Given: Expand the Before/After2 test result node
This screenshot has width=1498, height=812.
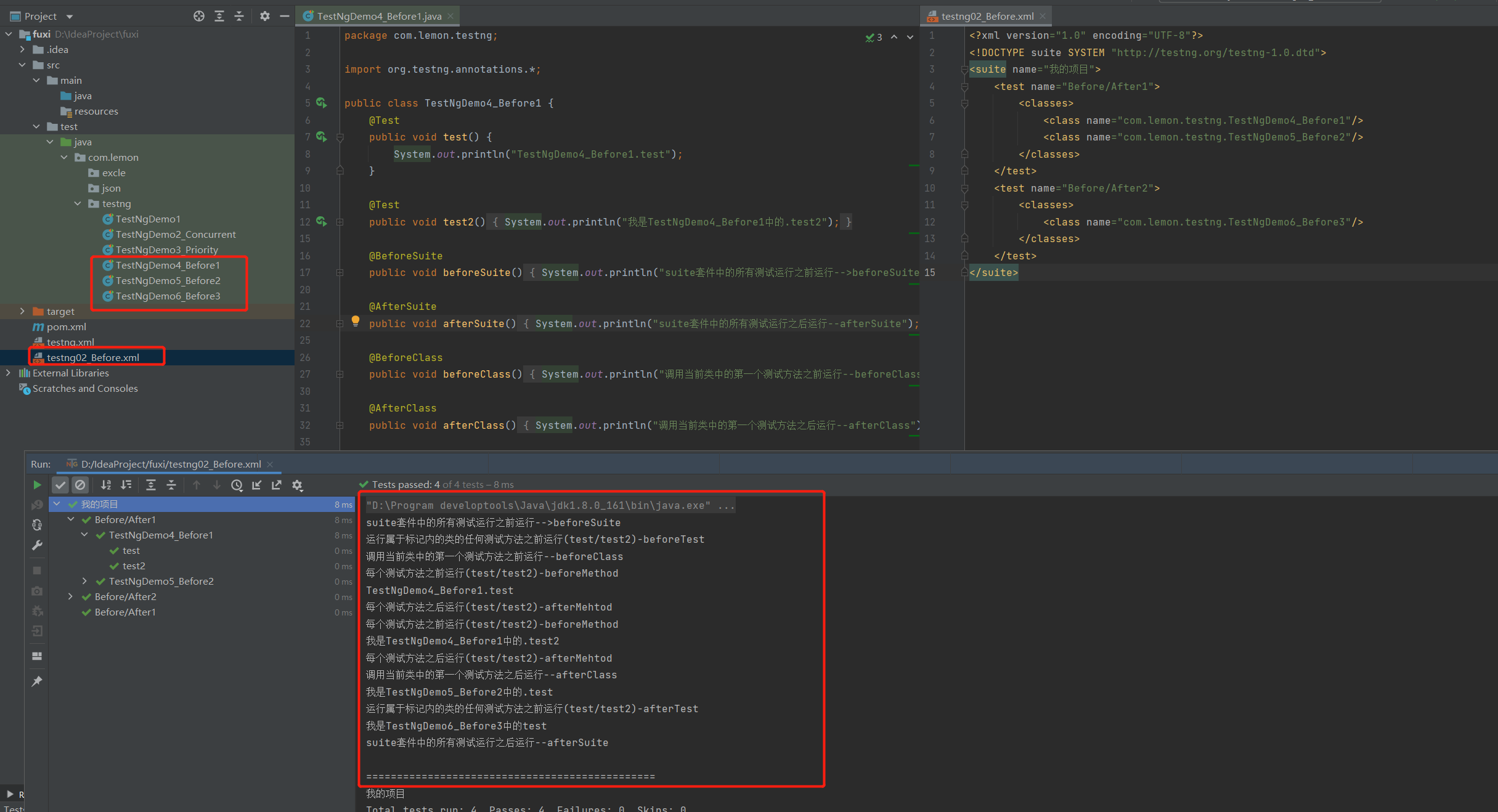Looking at the screenshot, I should (70, 596).
